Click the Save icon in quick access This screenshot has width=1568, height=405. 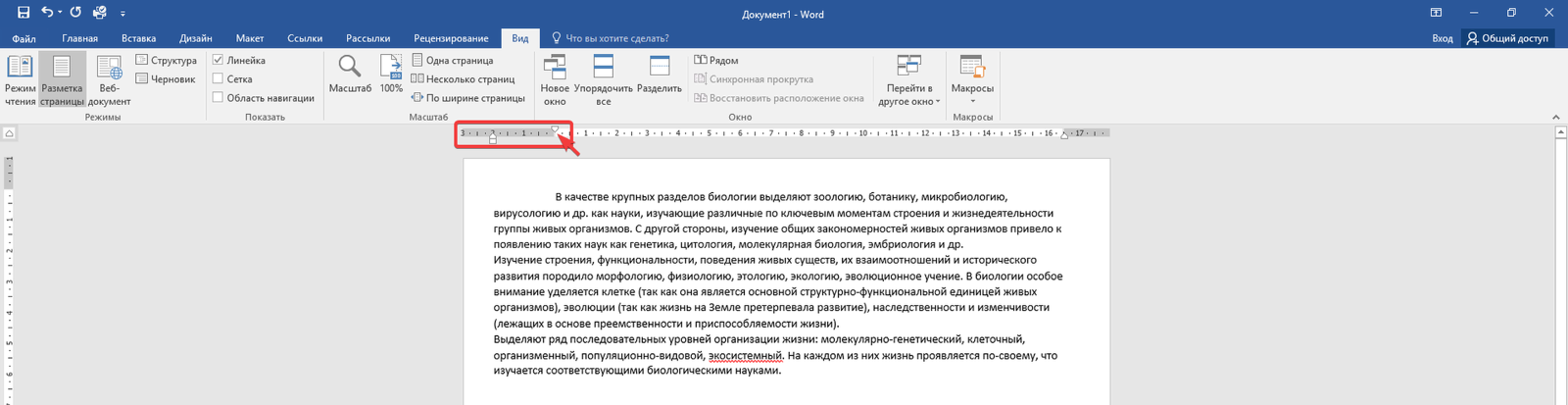pos(24,13)
